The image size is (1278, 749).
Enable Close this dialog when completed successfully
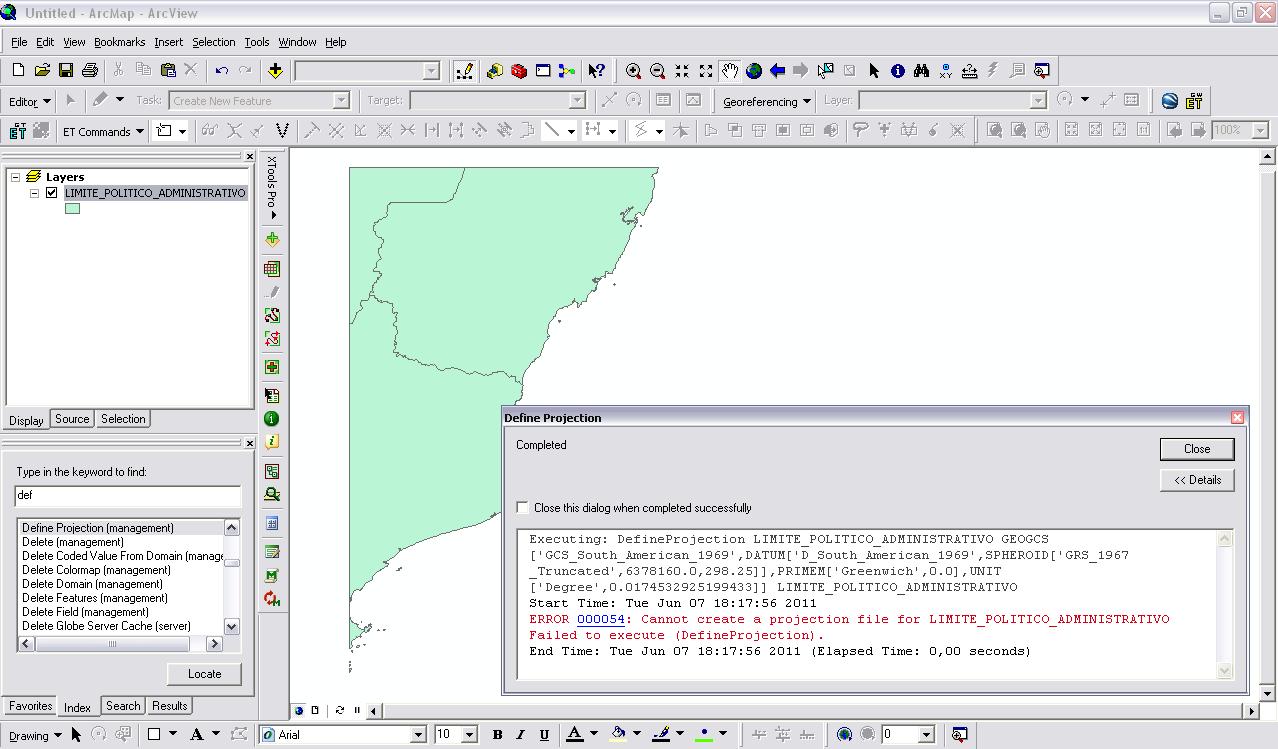pos(522,508)
